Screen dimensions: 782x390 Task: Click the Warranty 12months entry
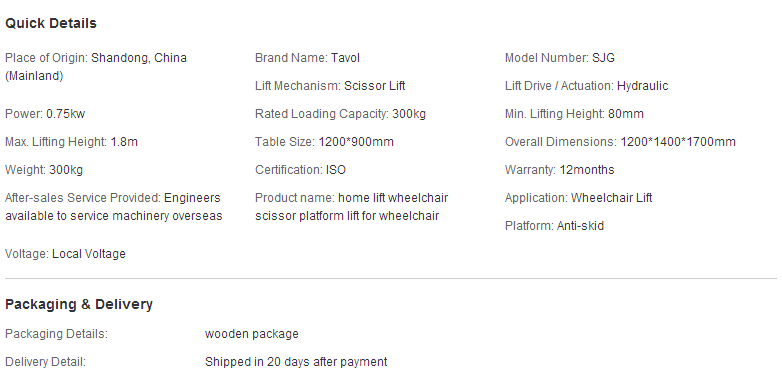(x=560, y=170)
